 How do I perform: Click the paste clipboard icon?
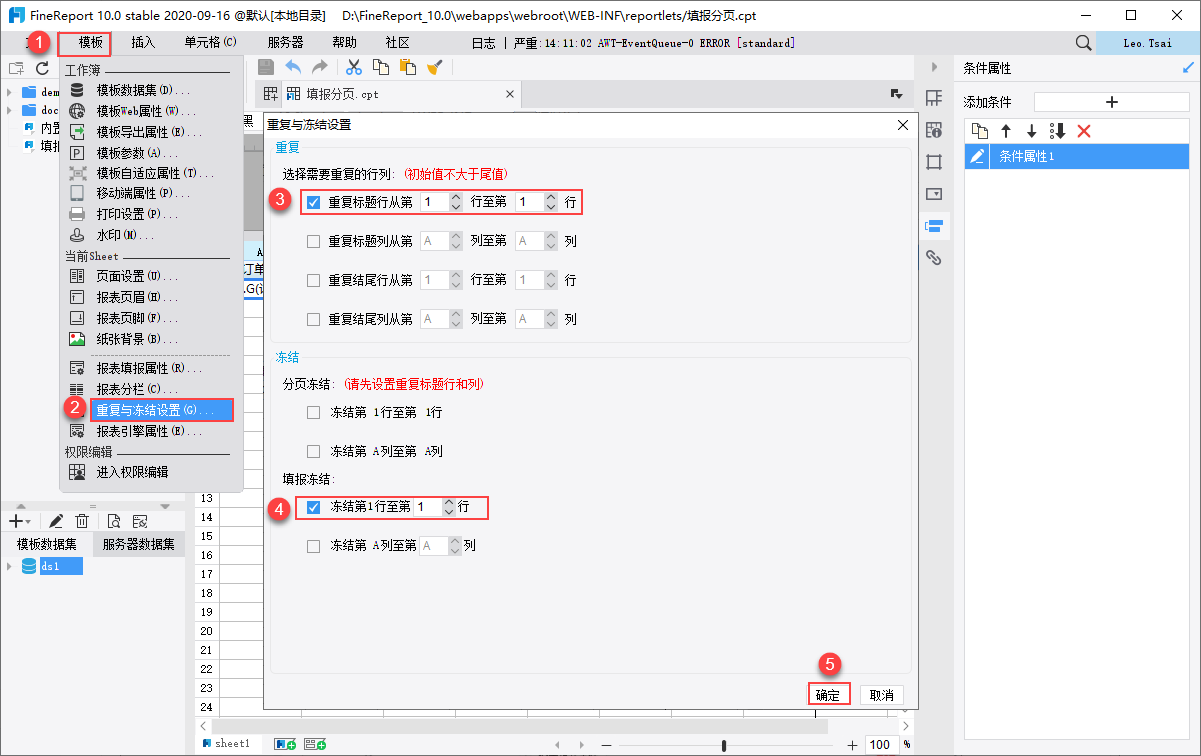click(x=407, y=67)
